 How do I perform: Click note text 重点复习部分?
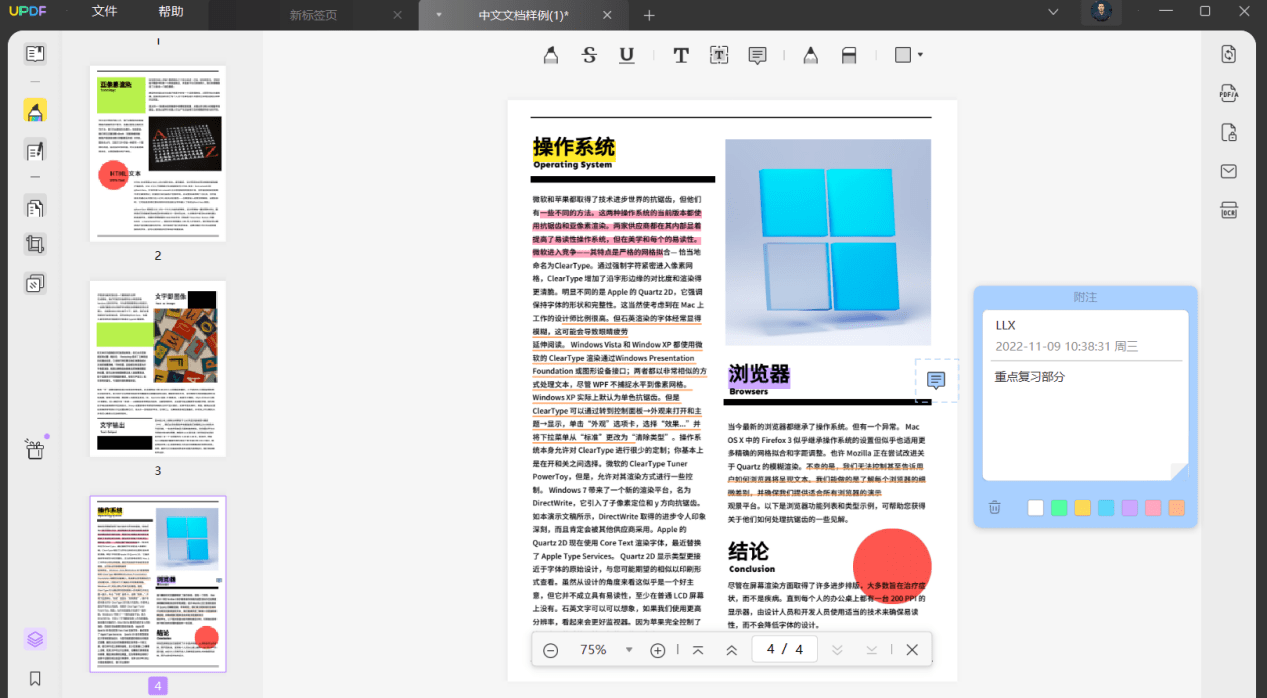click(x=1030, y=377)
